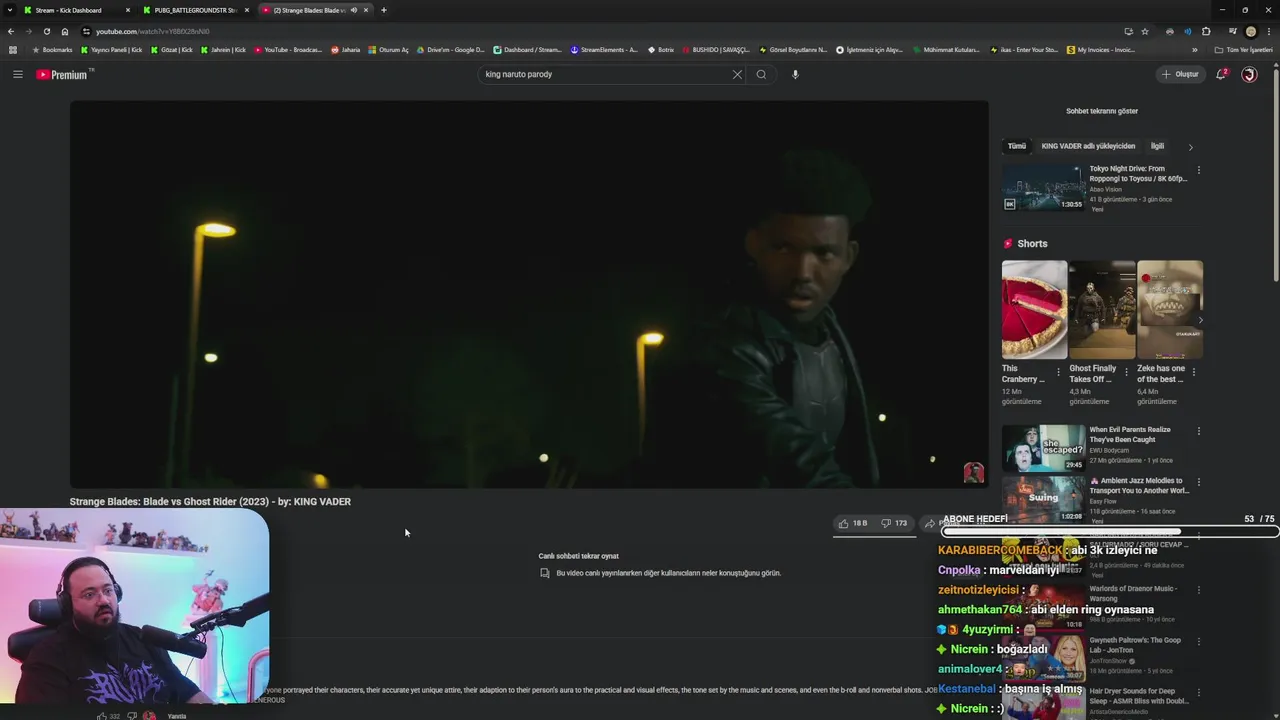
Task: Open options for Ambient Jazz Melodies video
Action: pos(1198,482)
